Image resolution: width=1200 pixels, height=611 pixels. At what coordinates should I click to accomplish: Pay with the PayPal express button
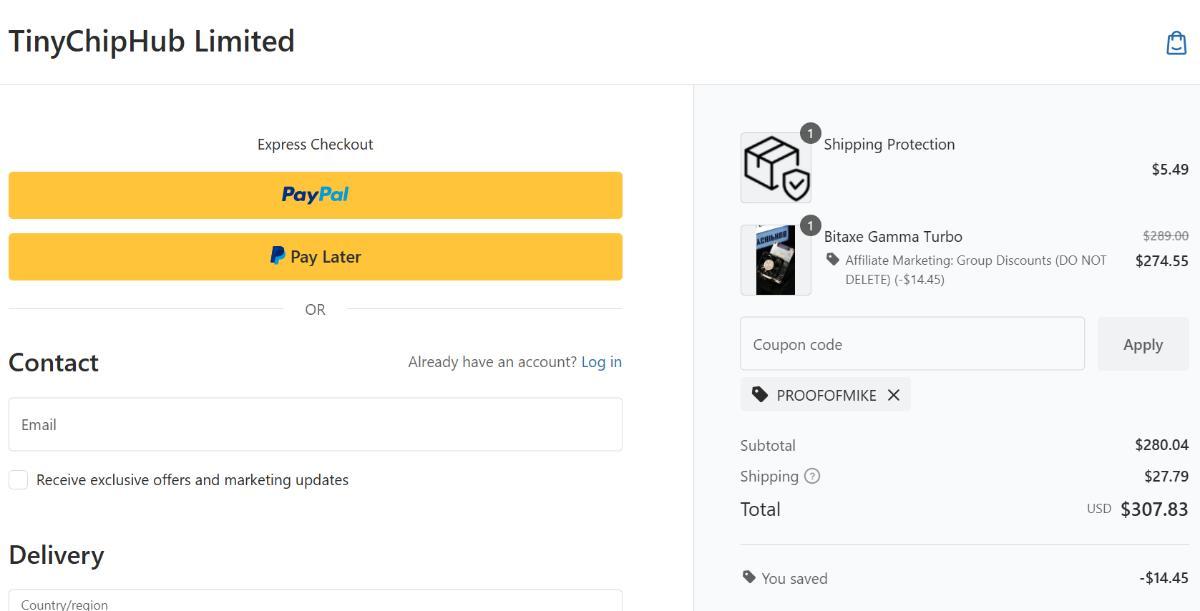315,195
